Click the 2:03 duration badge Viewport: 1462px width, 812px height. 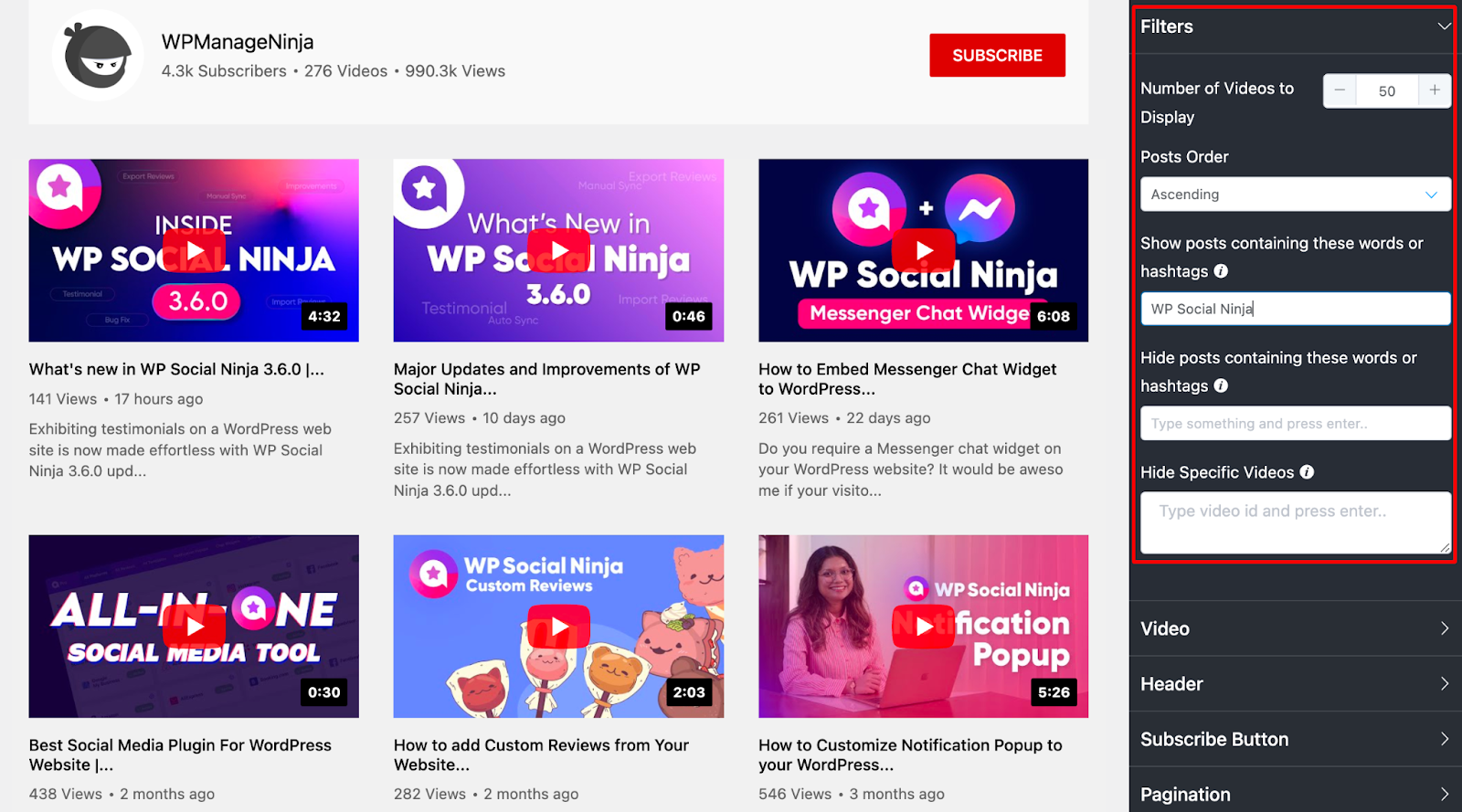(x=689, y=692)
